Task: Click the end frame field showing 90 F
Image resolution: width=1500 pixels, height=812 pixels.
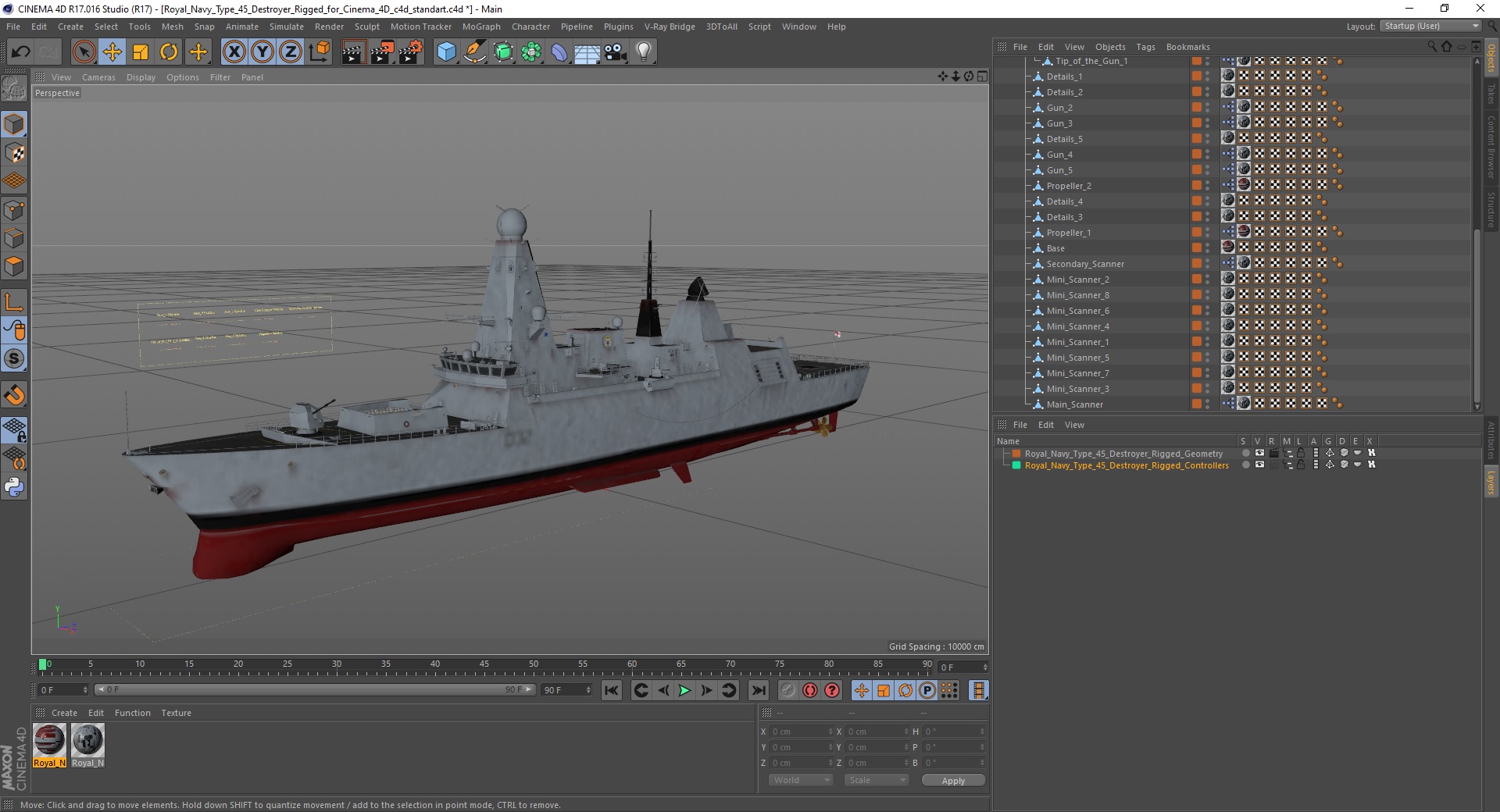Action: click(x=566, y=690)
